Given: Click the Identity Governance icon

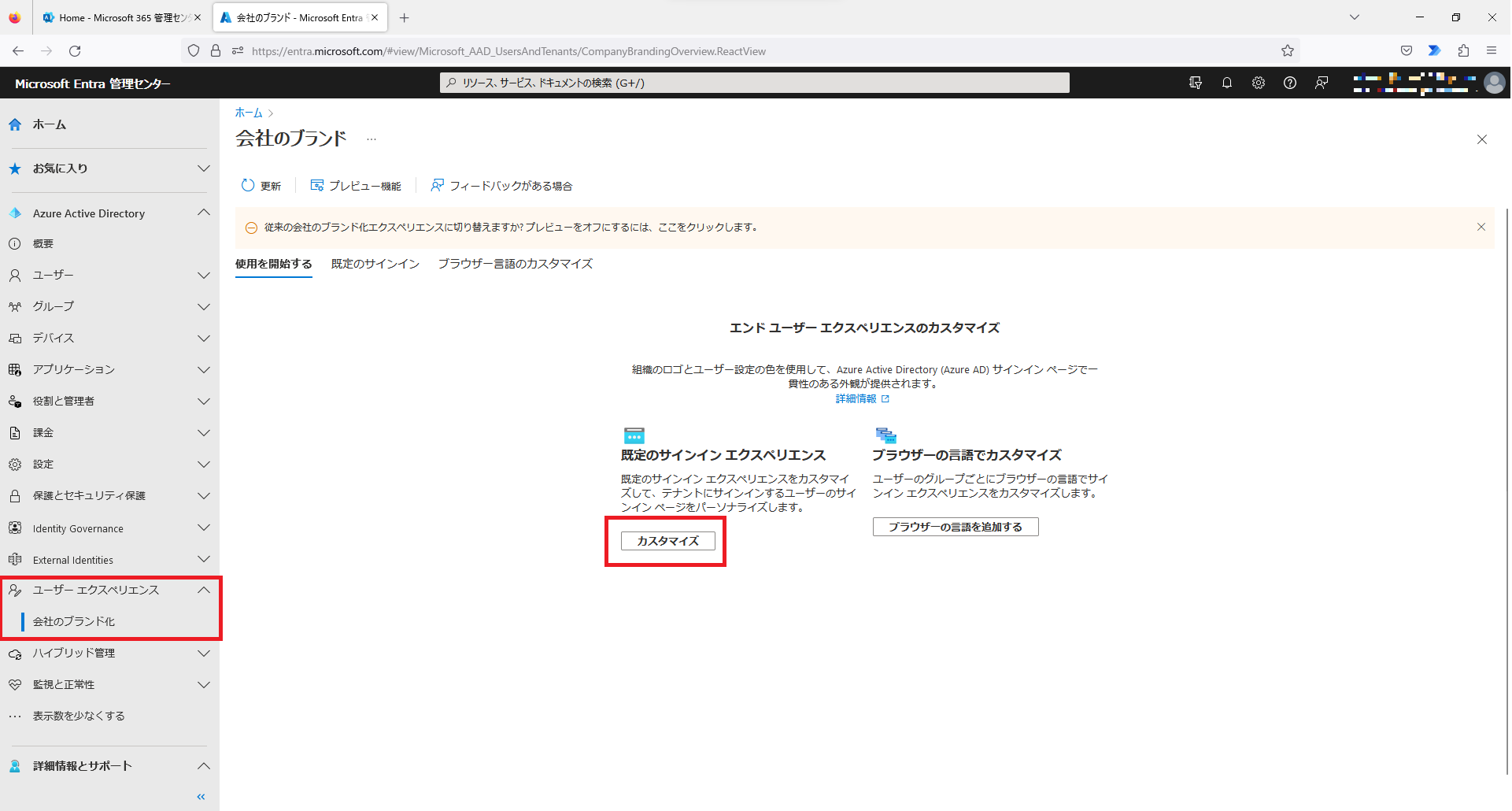Looking at the screenshot, I should (15, 528).
